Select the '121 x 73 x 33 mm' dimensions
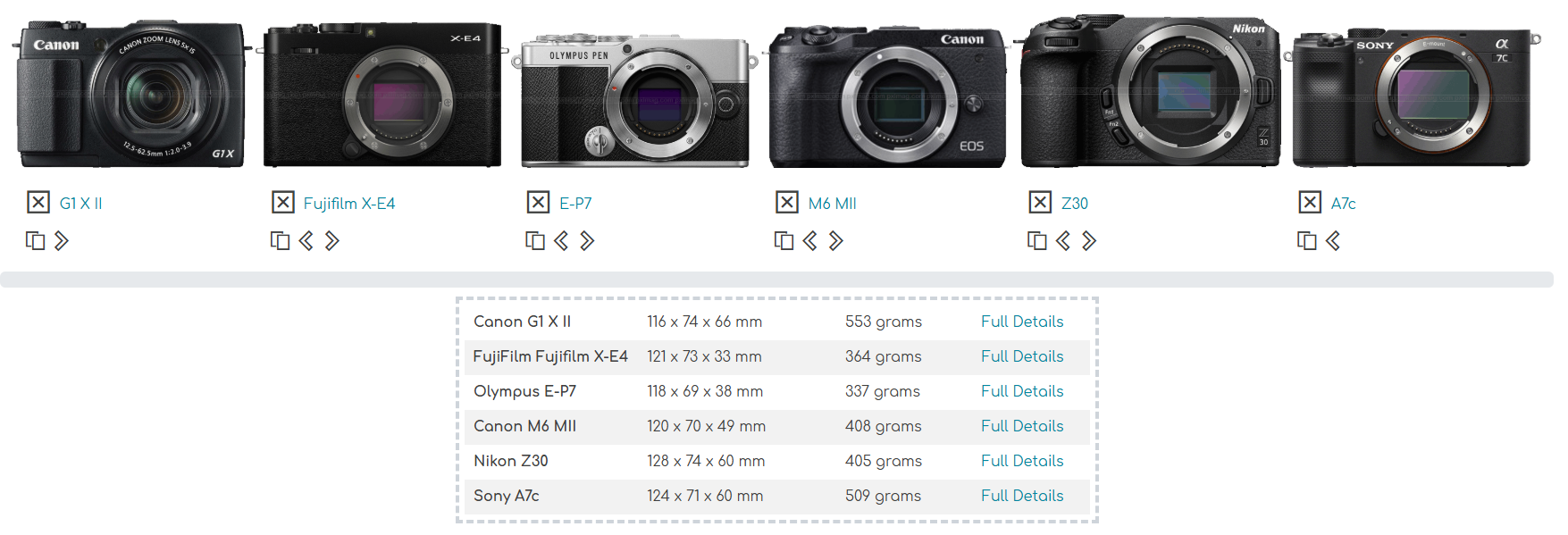This screenshot has height=535, width=1568. click(705, 356)
